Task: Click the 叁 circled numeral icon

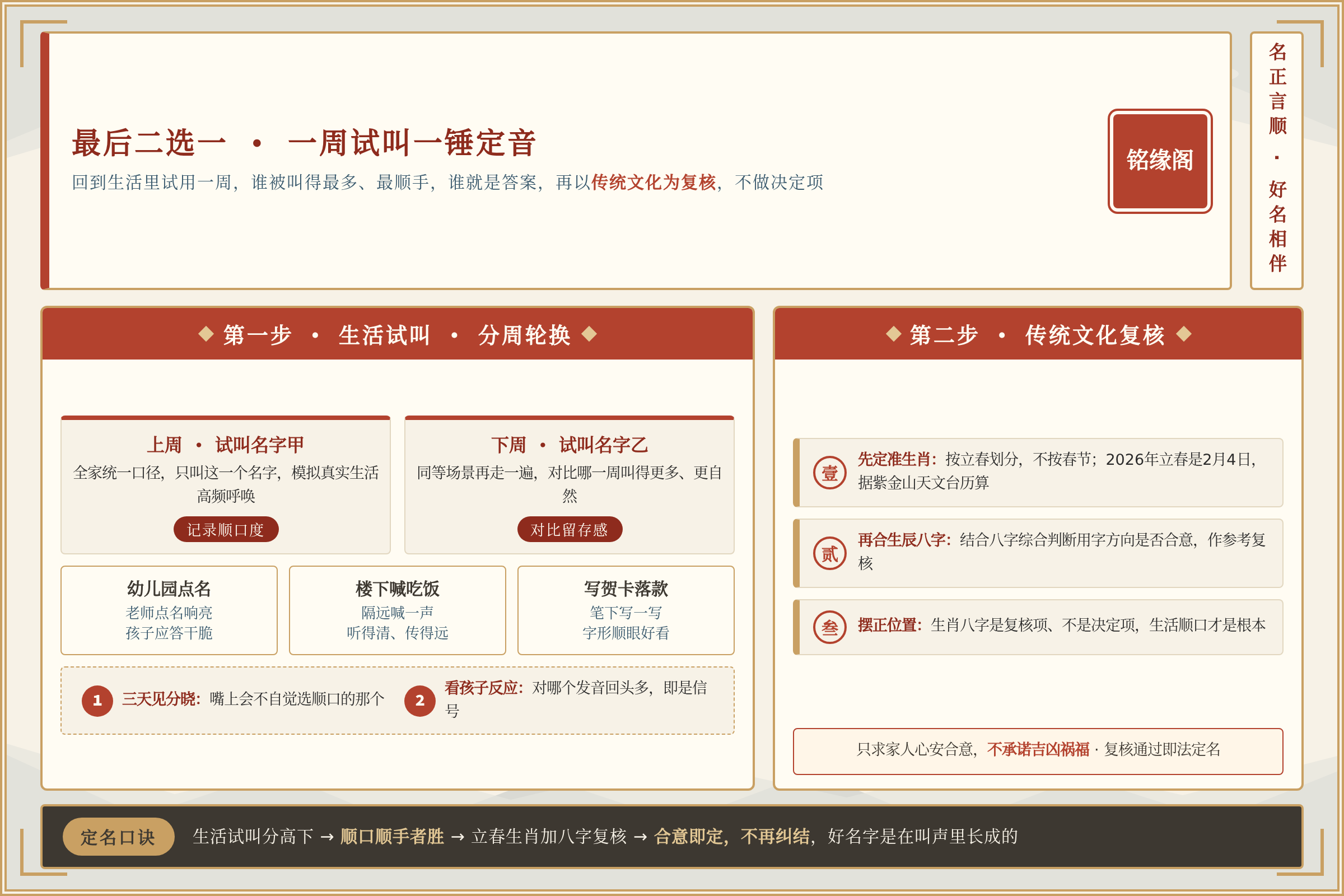Action: tap(829, 627)
